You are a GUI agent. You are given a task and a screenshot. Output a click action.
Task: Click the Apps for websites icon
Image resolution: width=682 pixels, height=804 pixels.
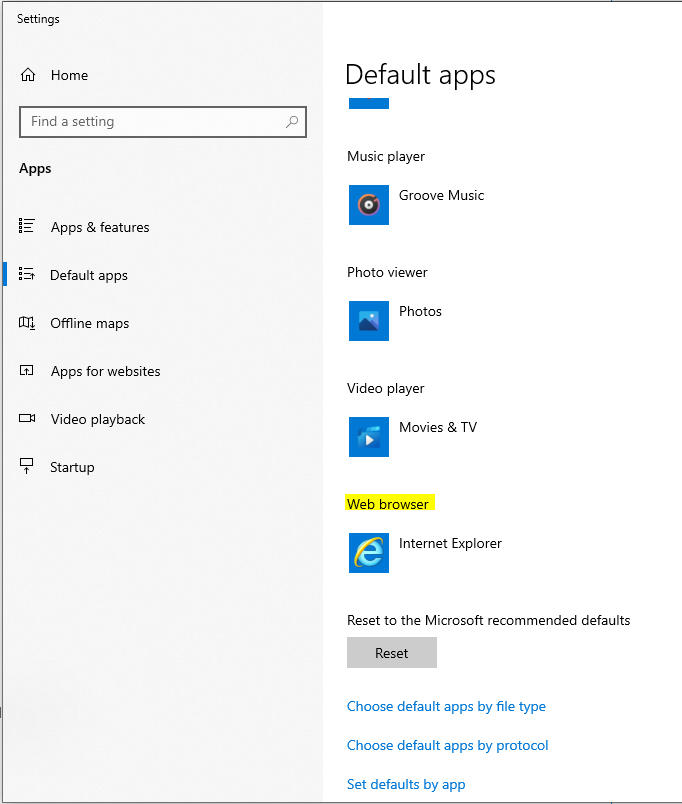point(27,370)
